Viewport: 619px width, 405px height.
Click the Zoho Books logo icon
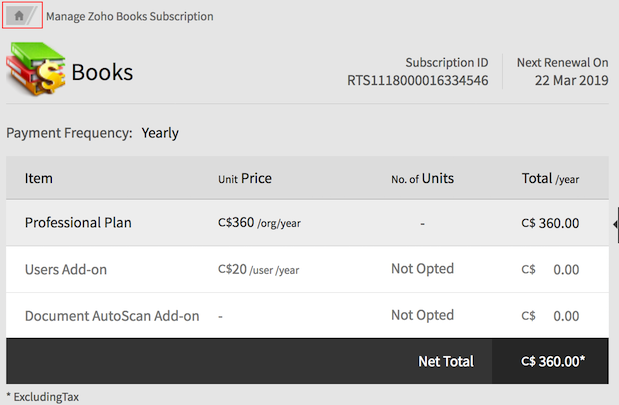(x=36, y=72)
